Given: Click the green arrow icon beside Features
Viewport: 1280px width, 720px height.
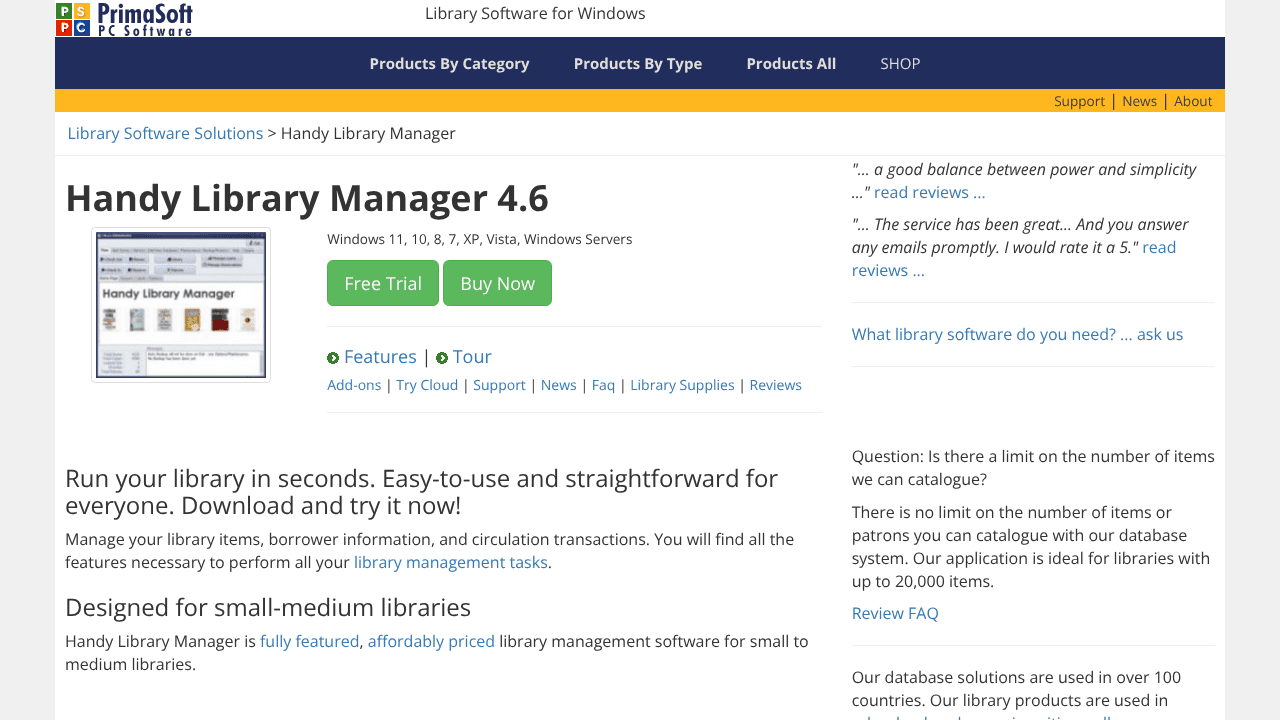Looking at the screenshot, I should point(333,358).
